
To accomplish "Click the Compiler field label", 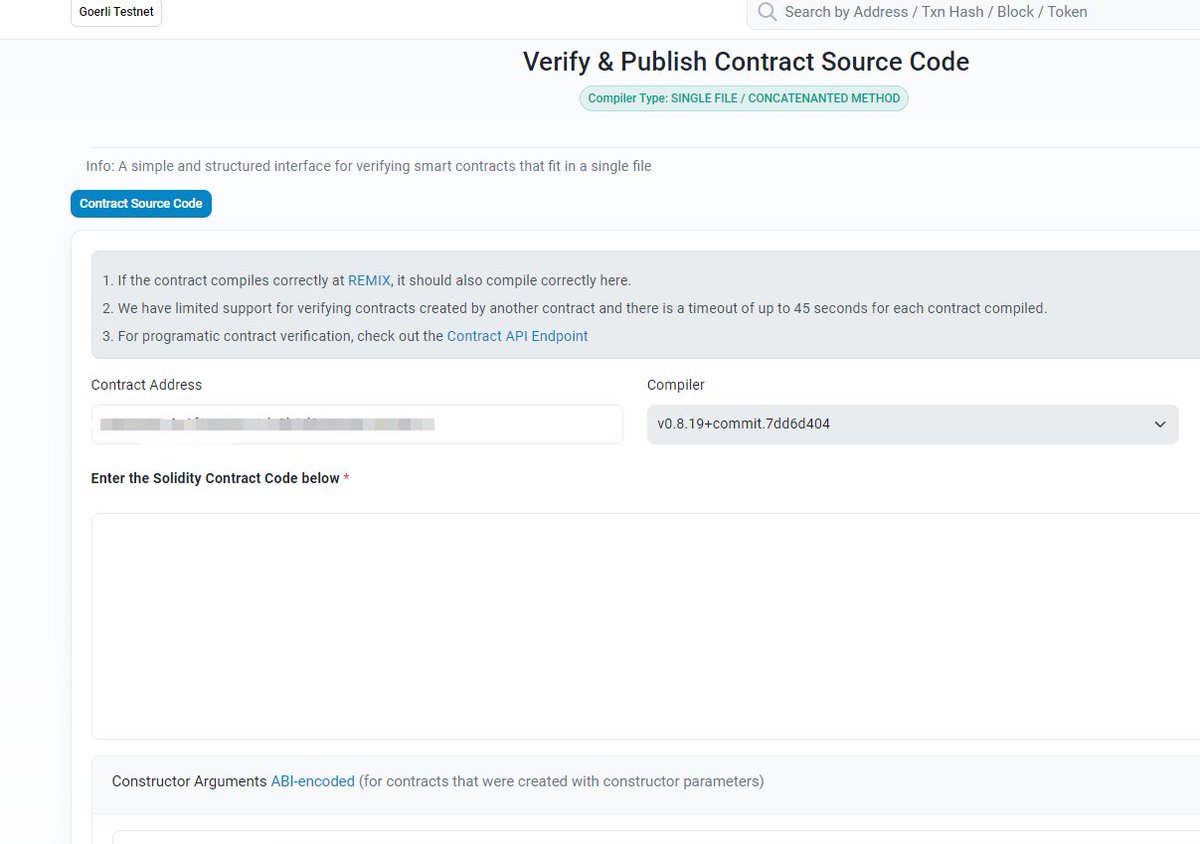I will coord(676,385).
